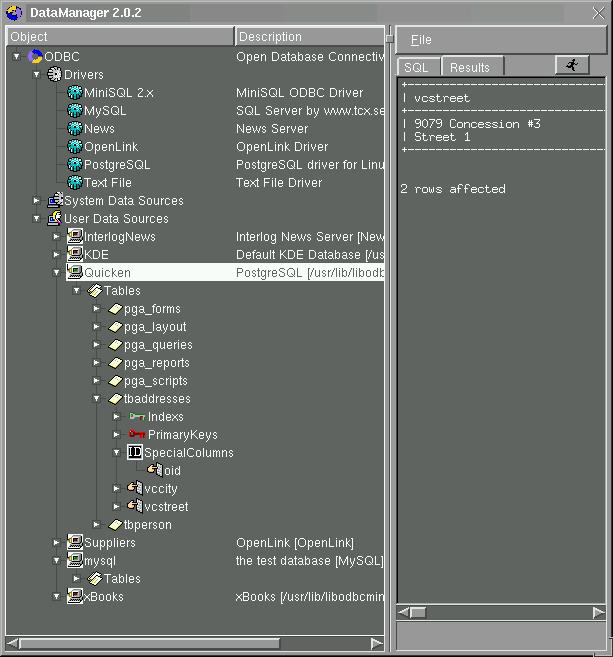Click the oid column icon

click(155, 470)
